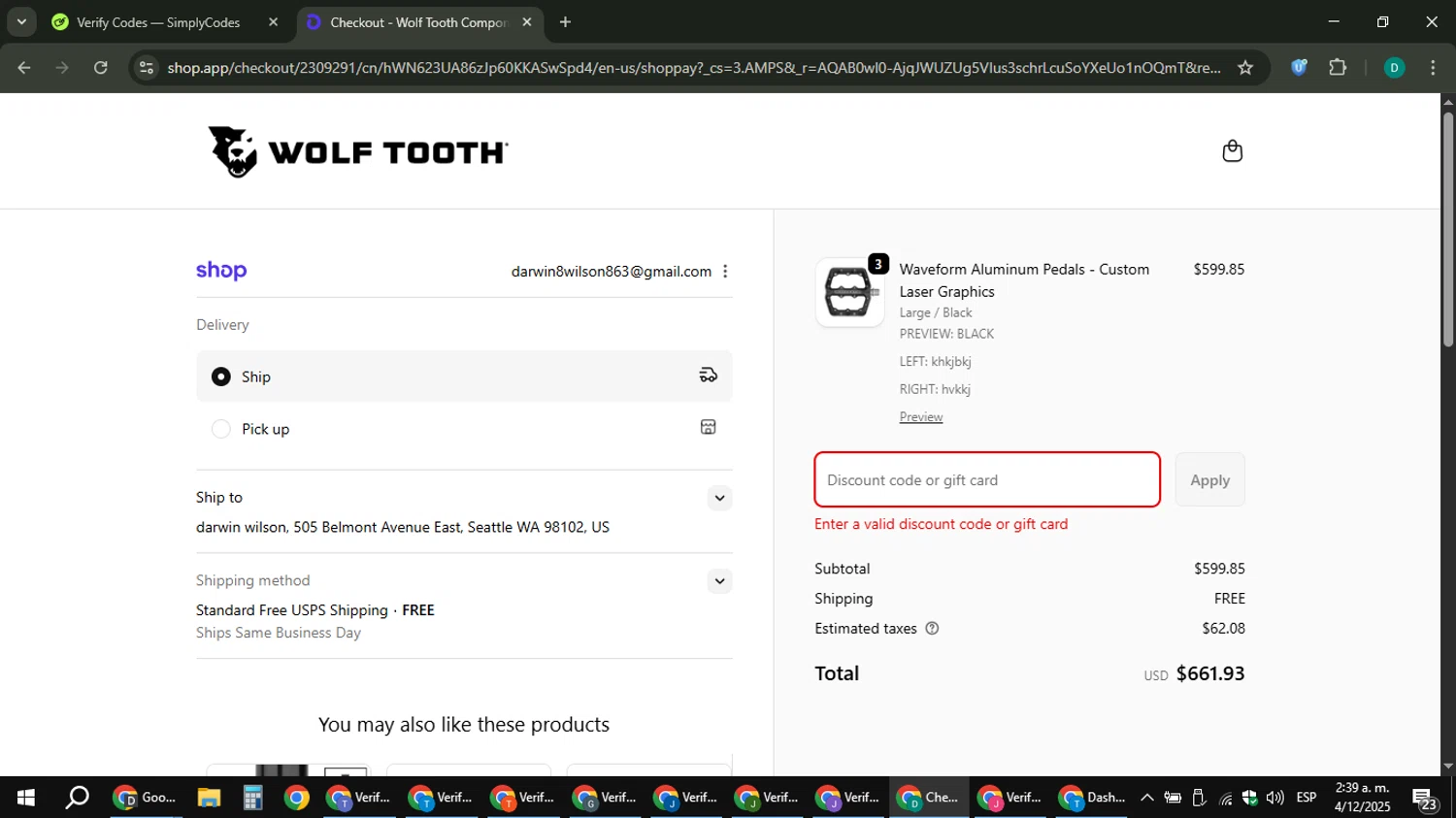1456x818 pixels.
Task: Open the network Wi-Fi tray icon
Action: pos(1226,798)
